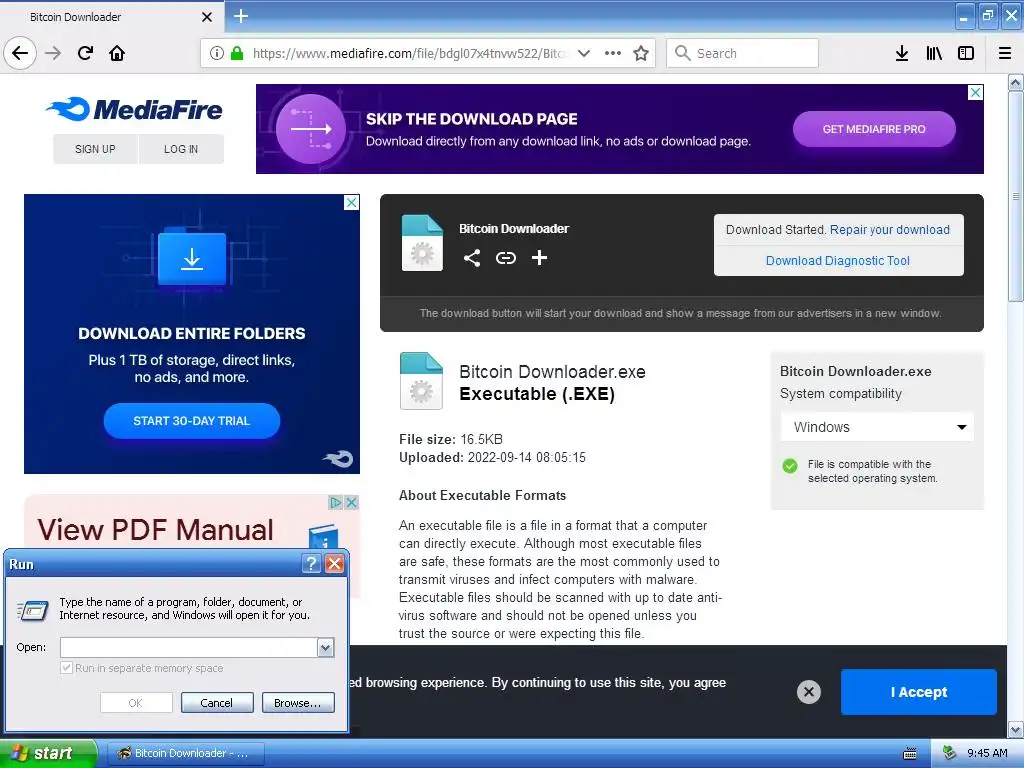1024x768 pixels.
Task: Copy link using the chain icon
Action: [x=505, y=258]
